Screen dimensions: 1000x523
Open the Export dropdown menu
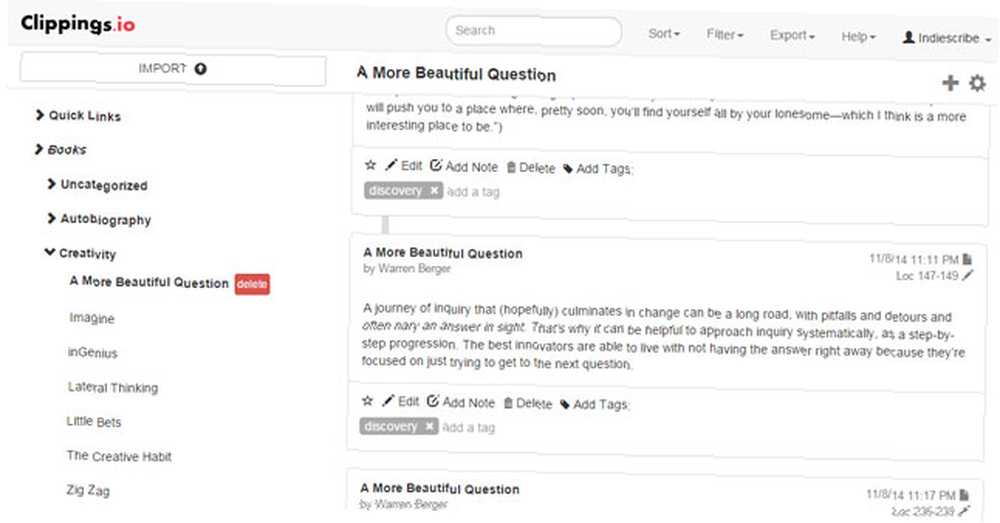[x=792, y=35]
